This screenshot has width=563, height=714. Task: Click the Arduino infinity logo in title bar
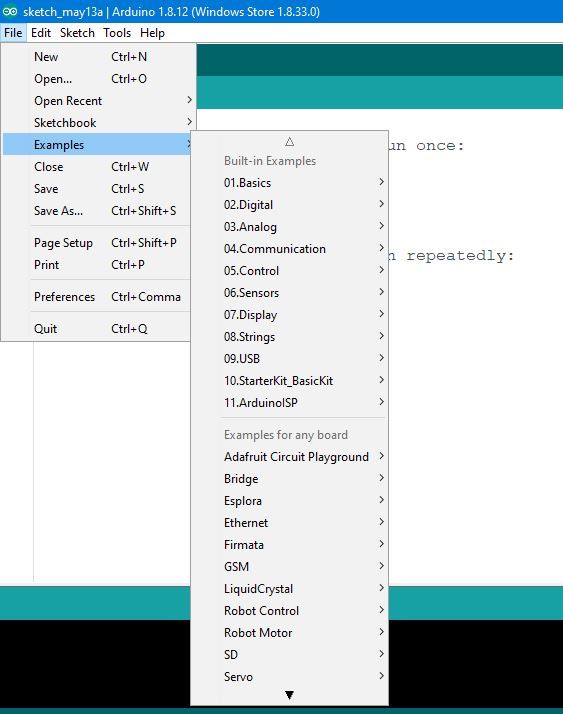(10, 11)
